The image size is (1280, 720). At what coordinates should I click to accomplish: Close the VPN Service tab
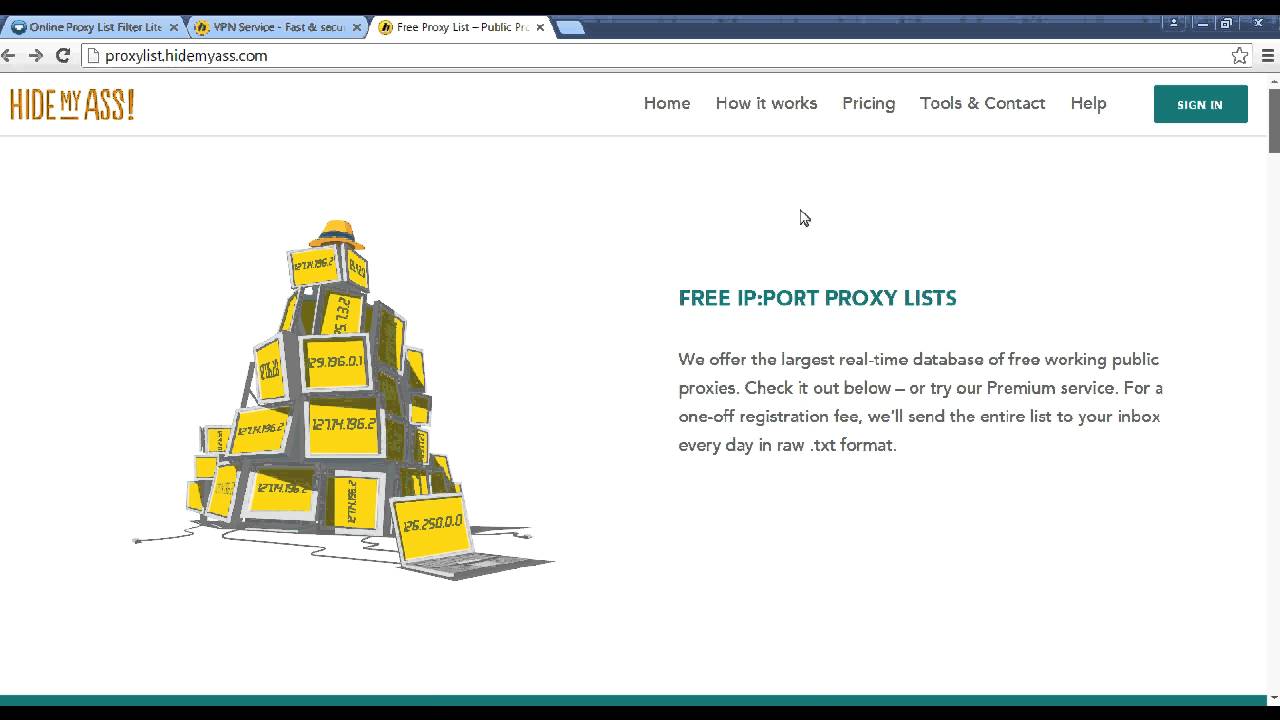click(357, 28)
